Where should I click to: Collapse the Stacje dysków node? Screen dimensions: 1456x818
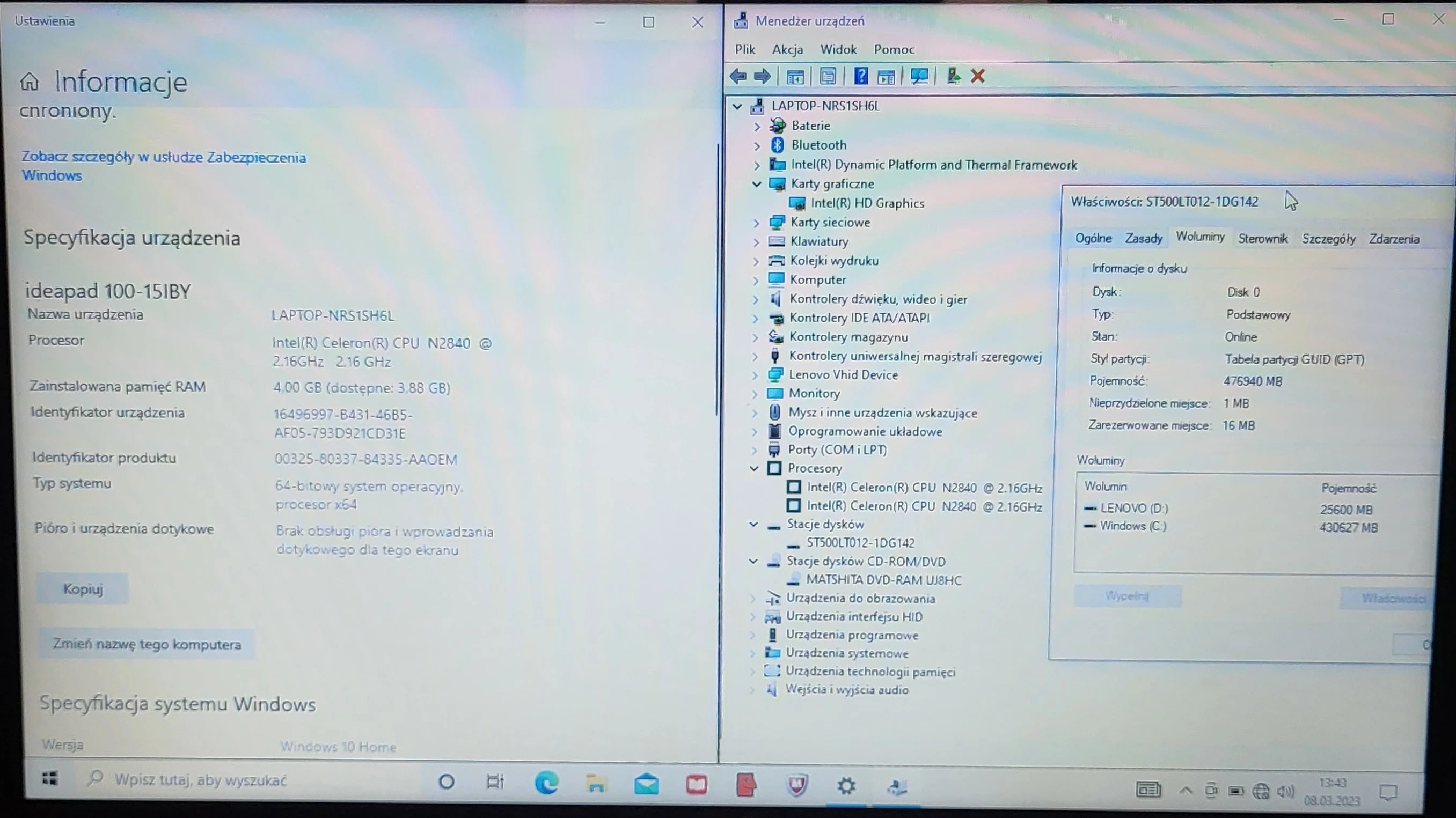[x=753, y=524]
